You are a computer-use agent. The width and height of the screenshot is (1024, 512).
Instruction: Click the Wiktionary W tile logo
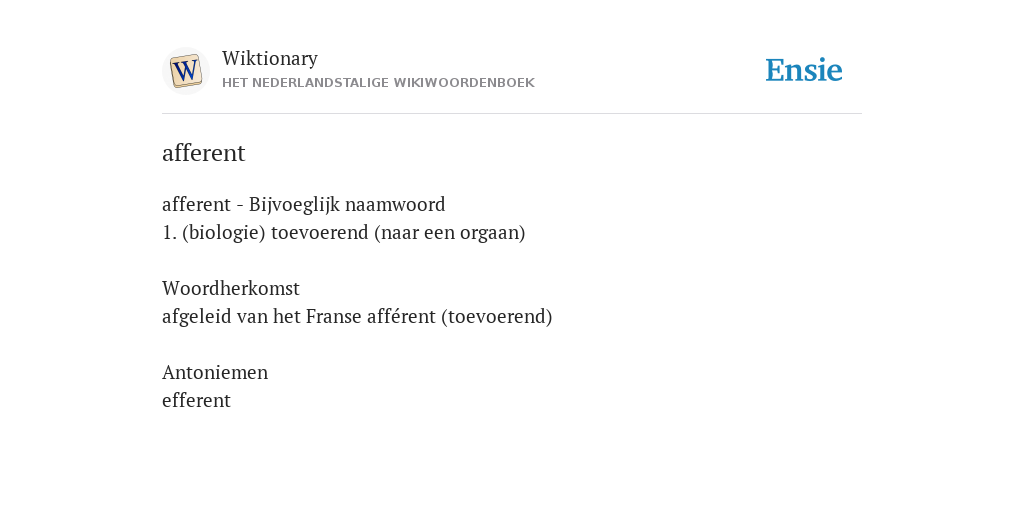pos(185,71)
